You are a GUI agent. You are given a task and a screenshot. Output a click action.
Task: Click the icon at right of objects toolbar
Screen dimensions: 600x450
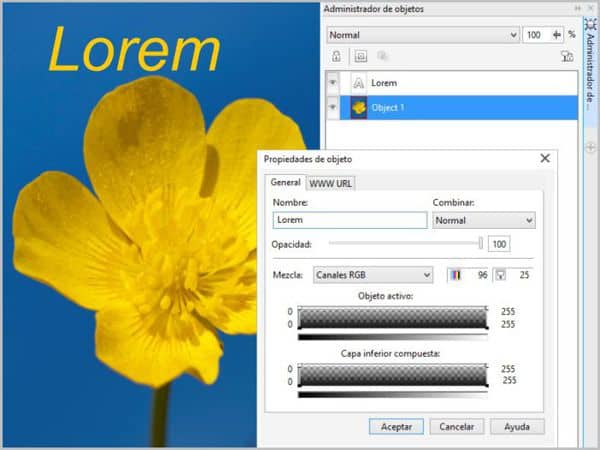567,58
